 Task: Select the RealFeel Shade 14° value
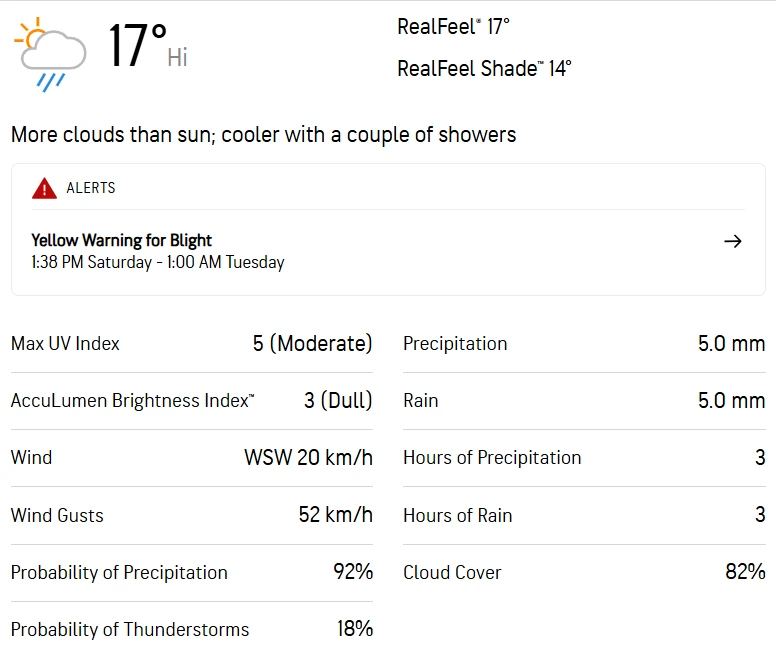[x=484, y=69]
